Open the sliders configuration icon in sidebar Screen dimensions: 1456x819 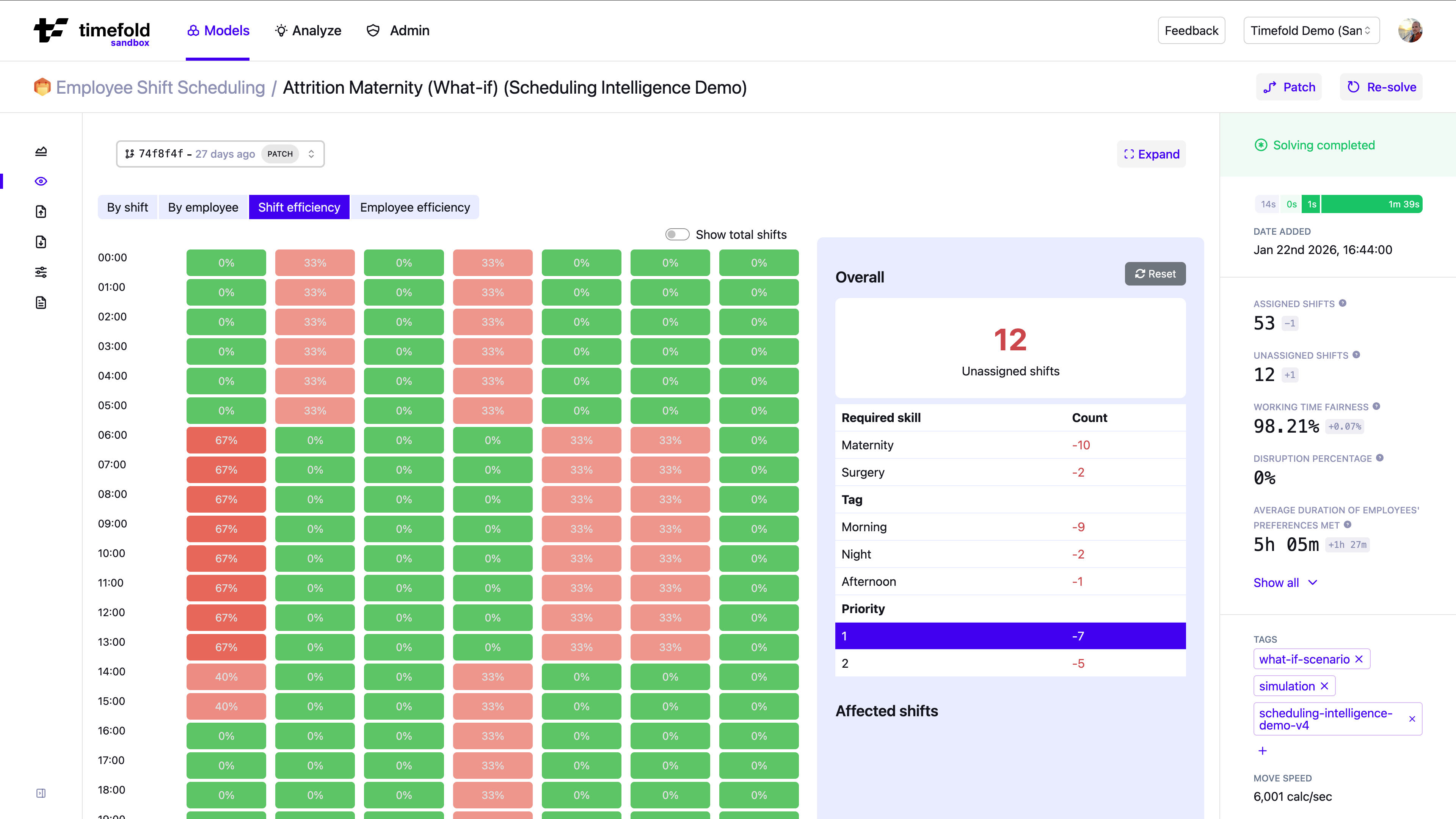(x=41, y=272)
